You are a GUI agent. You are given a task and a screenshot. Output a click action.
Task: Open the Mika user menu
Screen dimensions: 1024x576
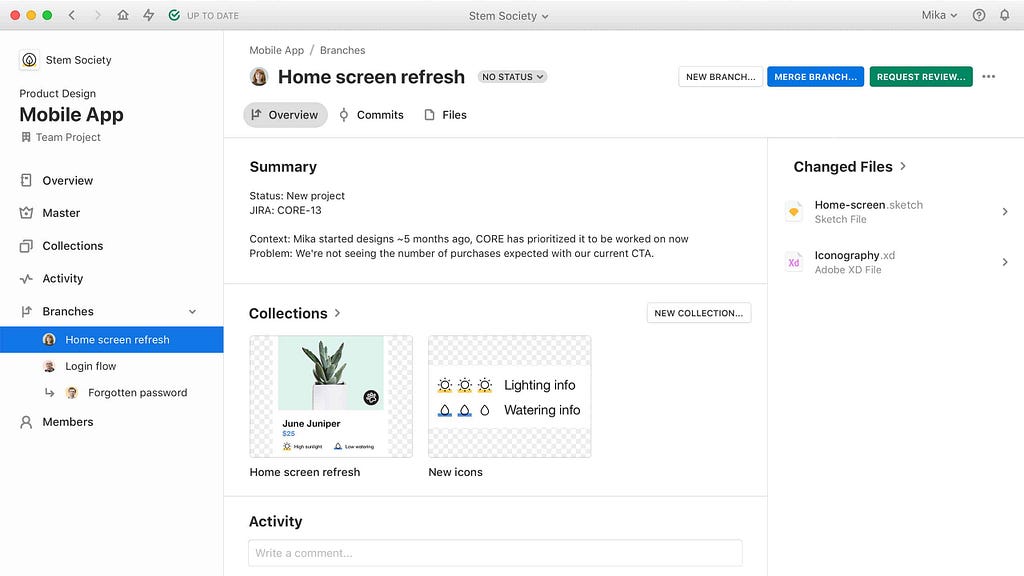pos(939,16)
